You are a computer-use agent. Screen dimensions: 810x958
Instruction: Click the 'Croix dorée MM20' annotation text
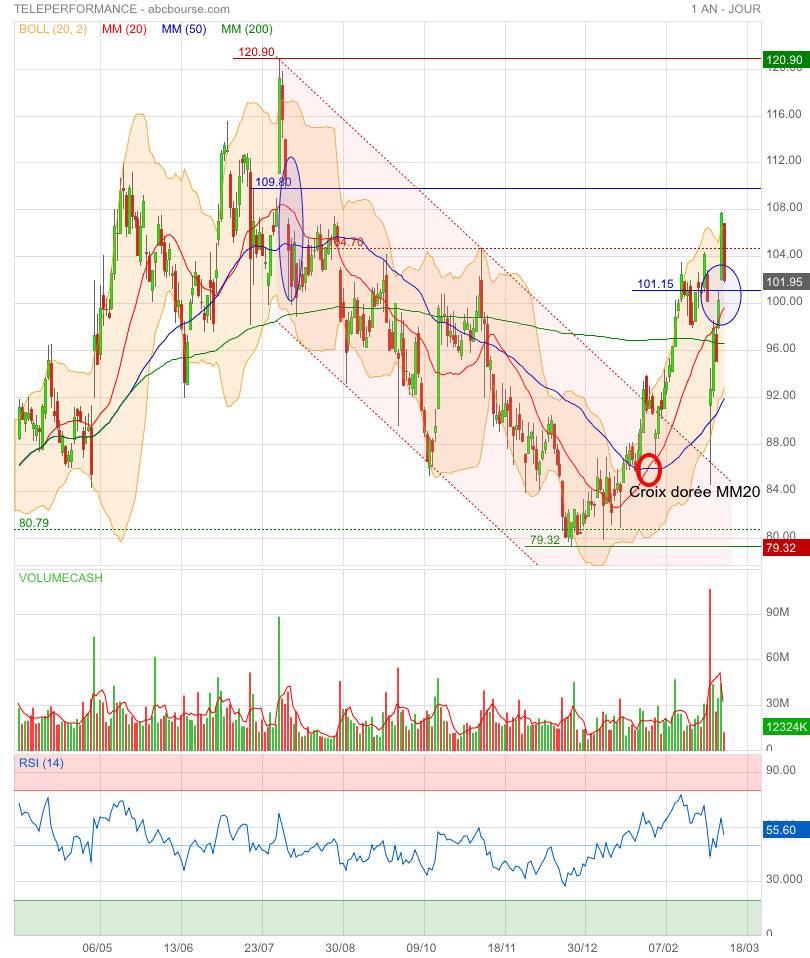click(x=695, y=492)
